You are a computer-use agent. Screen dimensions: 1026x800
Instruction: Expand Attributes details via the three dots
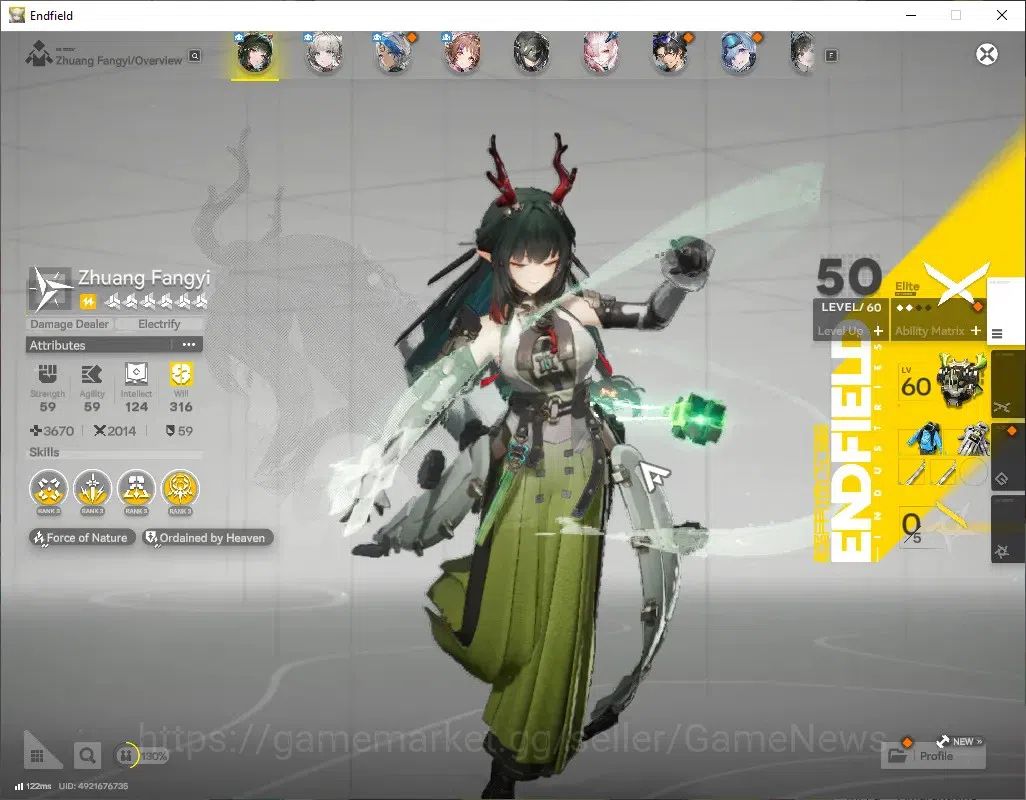(188, 345)
